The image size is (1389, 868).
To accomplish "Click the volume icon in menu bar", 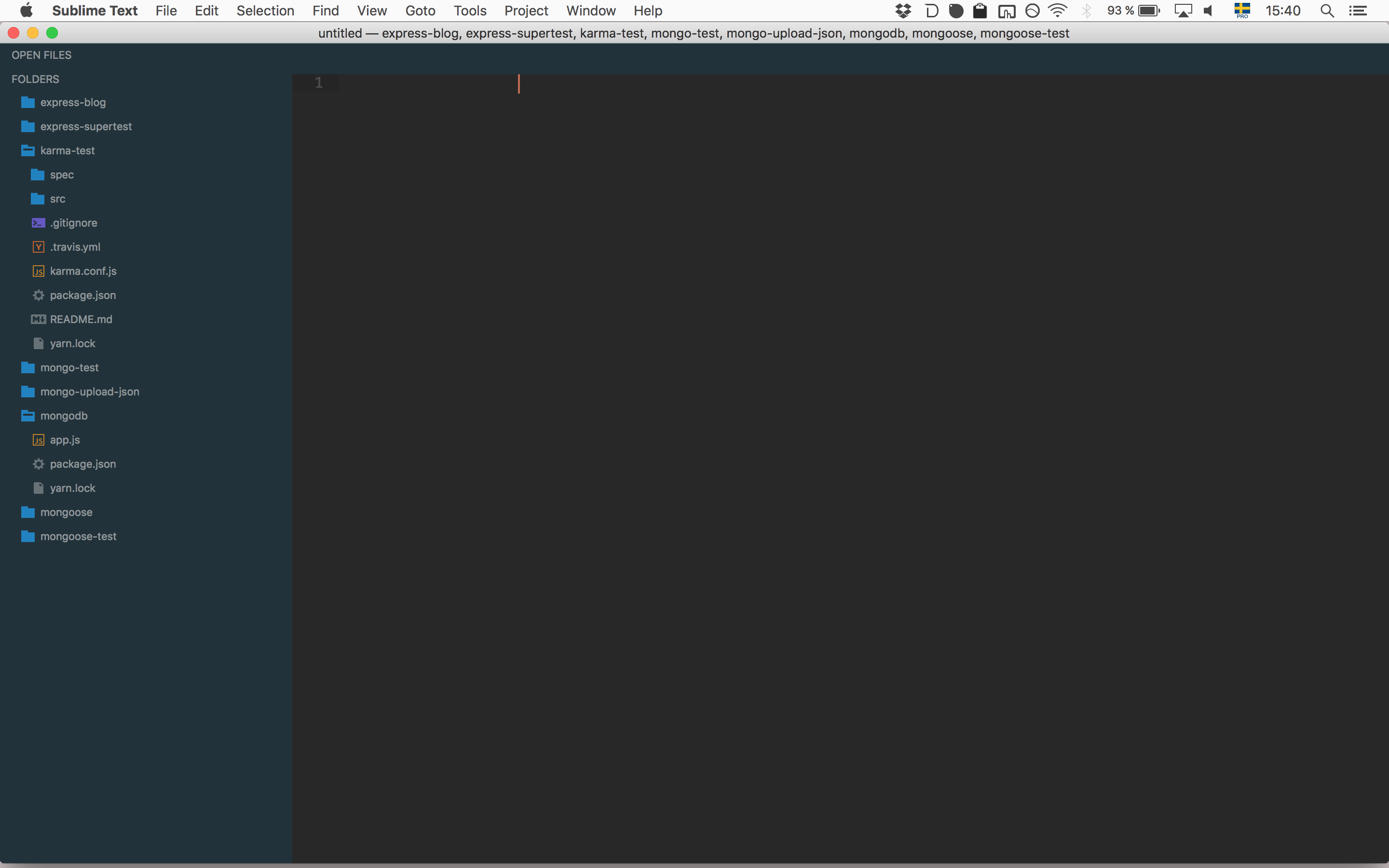I will click(1208, 11).
